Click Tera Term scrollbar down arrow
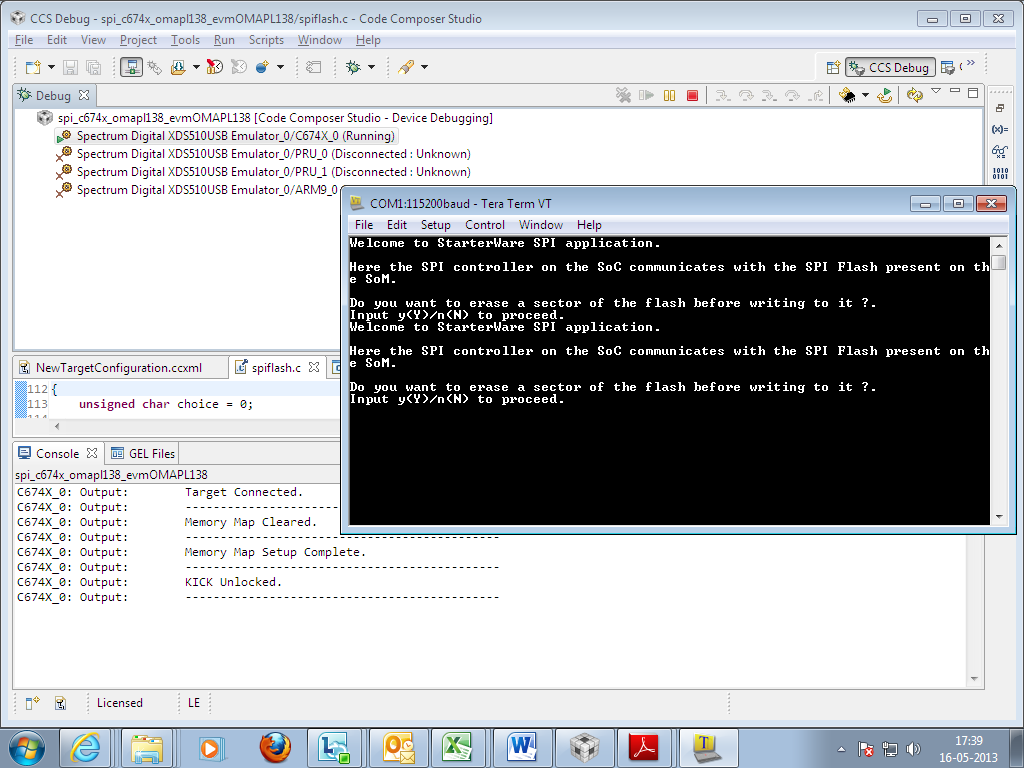 pyautogui.click(x=999, y=517)
